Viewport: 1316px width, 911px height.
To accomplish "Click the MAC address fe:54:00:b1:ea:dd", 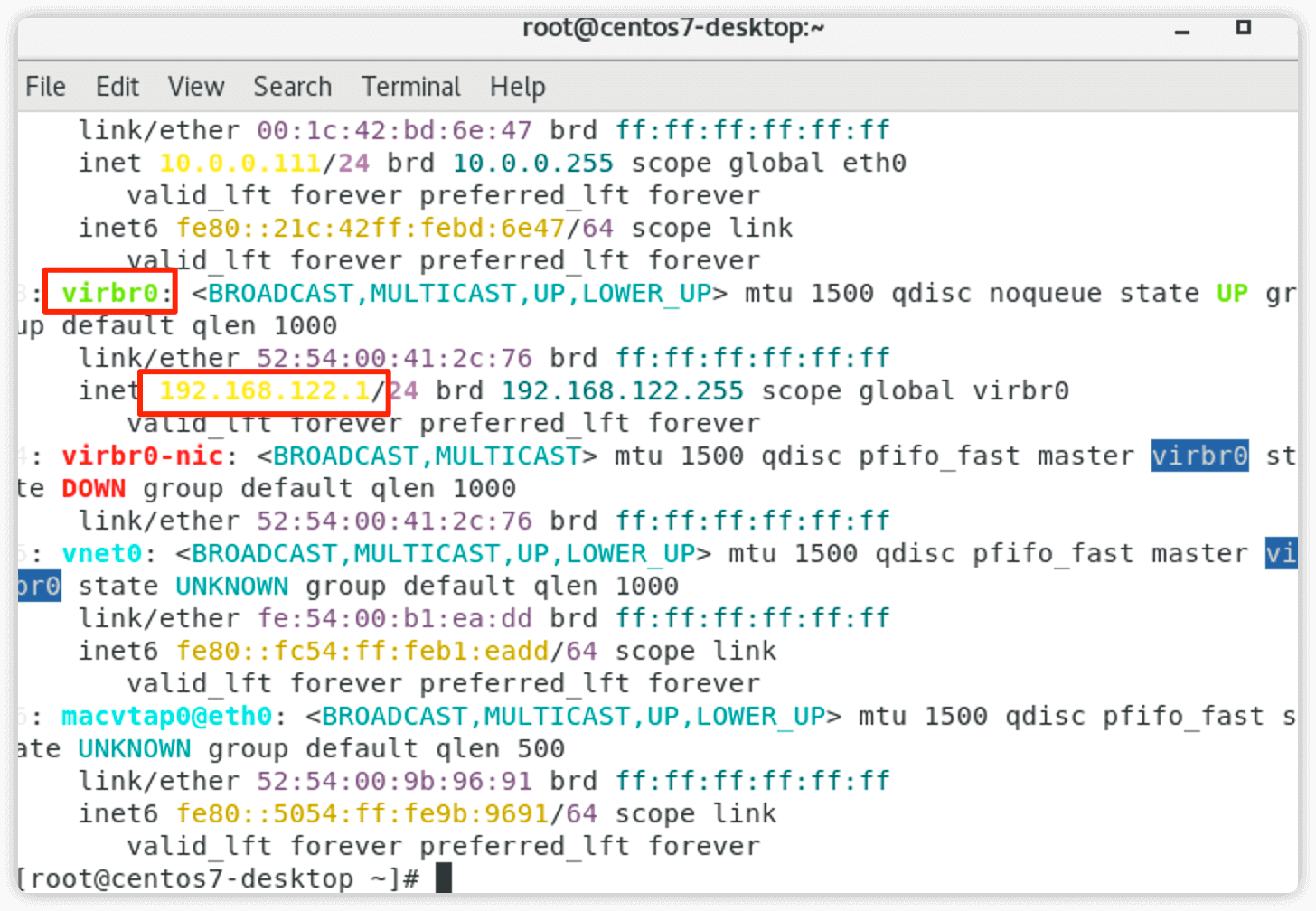I will pyautogui.click(x=394, y=618).
